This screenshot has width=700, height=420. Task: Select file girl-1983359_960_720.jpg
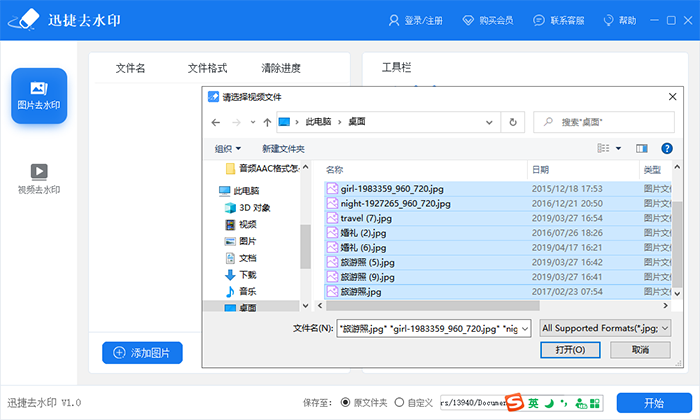tap(498, 189)
